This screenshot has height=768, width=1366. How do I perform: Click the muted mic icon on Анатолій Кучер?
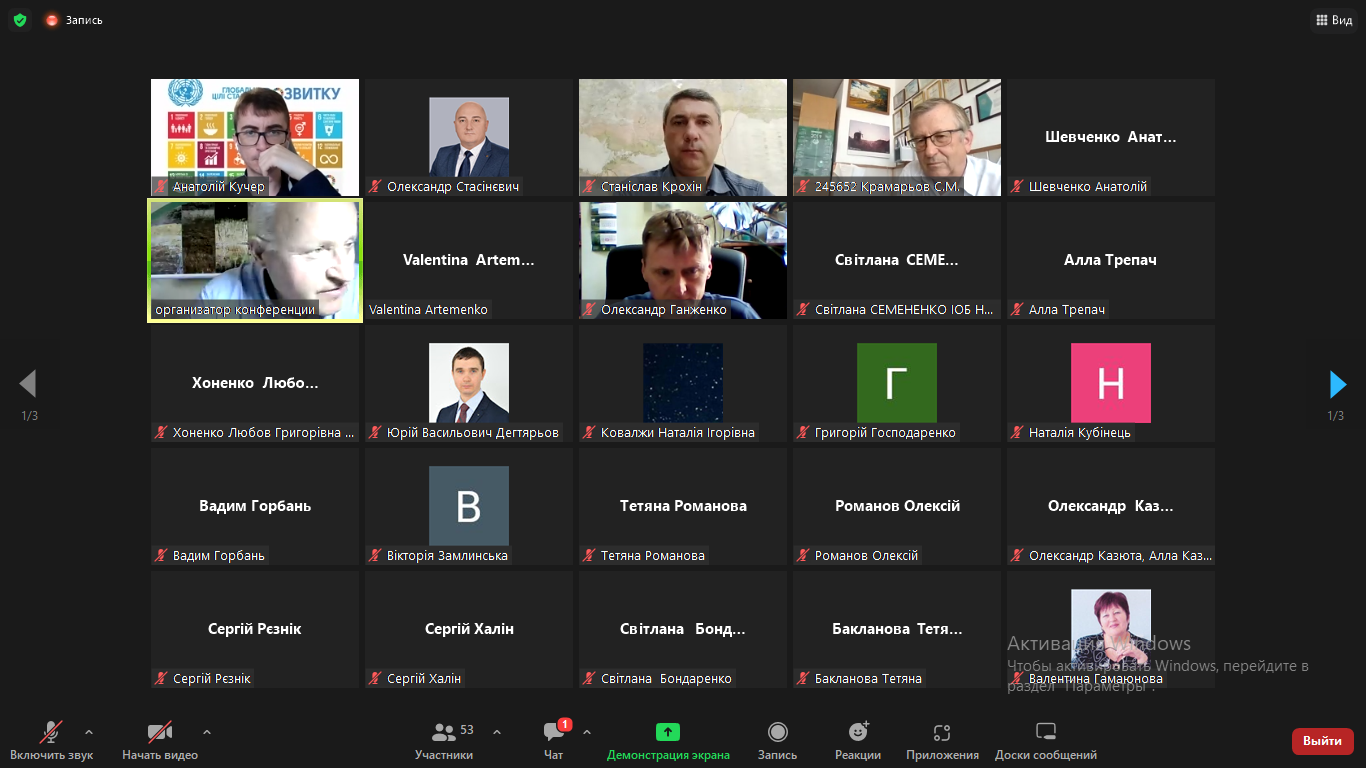click(161, 187)
